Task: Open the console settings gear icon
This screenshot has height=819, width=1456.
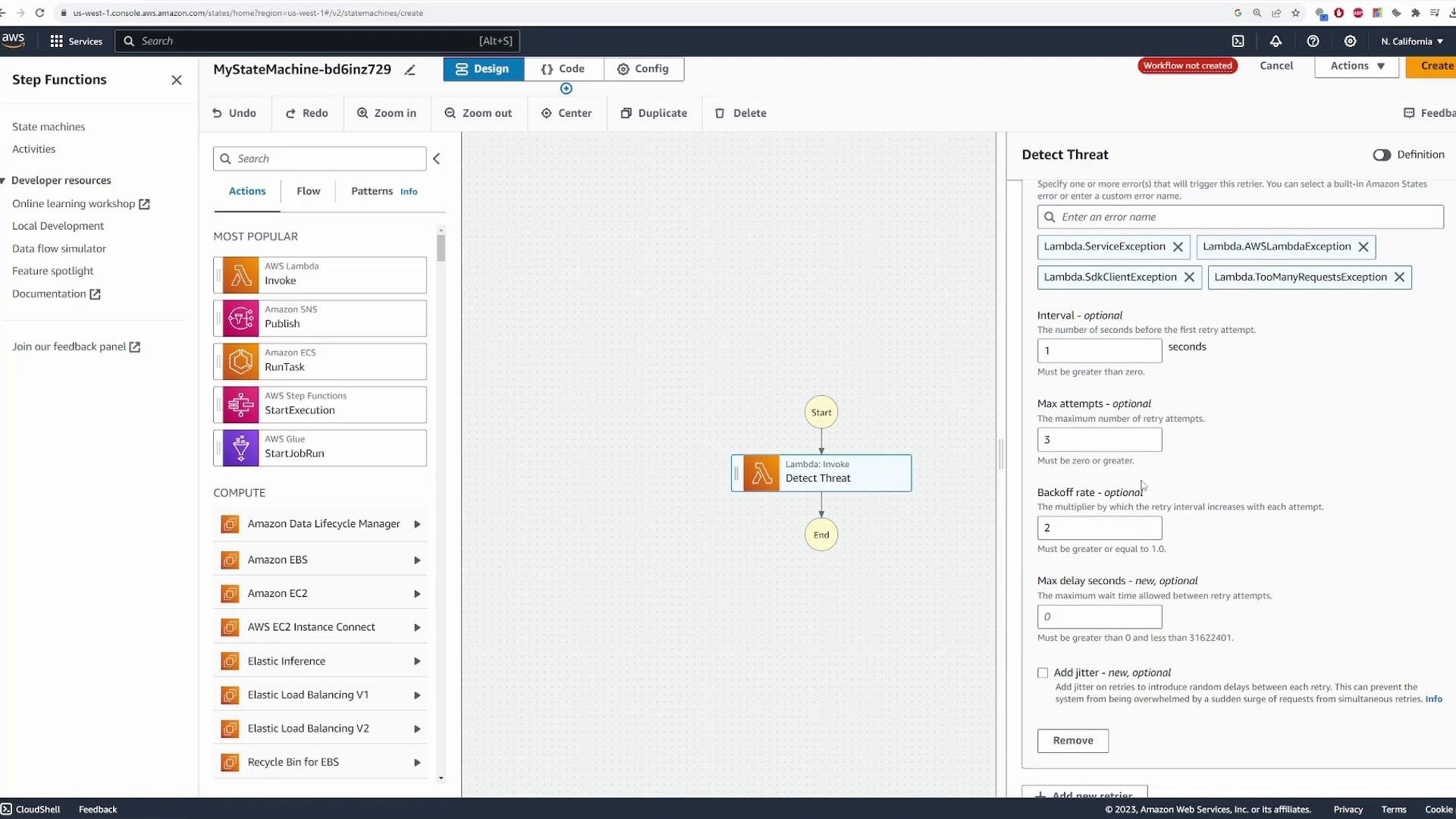Action: click(x=1350, y=41)
